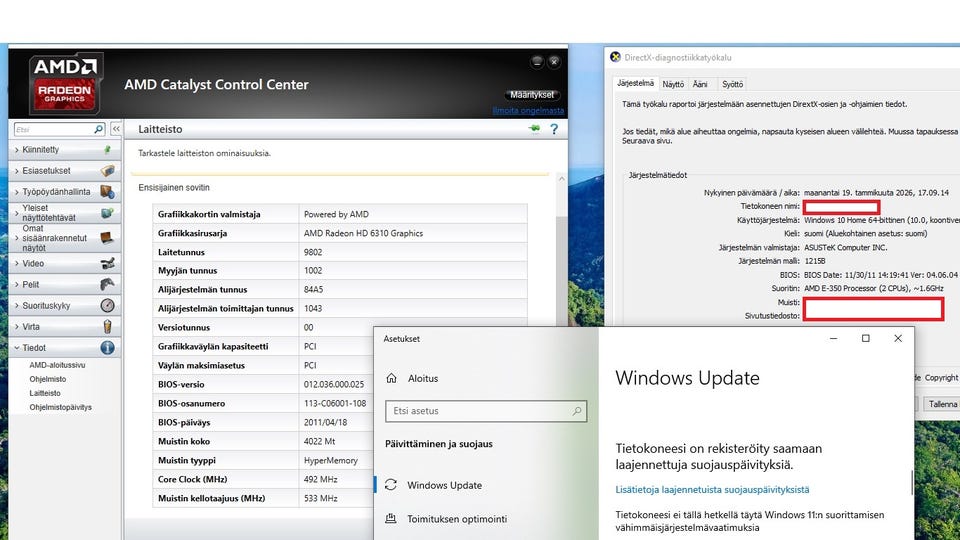Viewport: 960px width, 540px height.
Task: Click the Ilmoita ongelmasta link
Action: pyautogui.click(x=528, y=110)
